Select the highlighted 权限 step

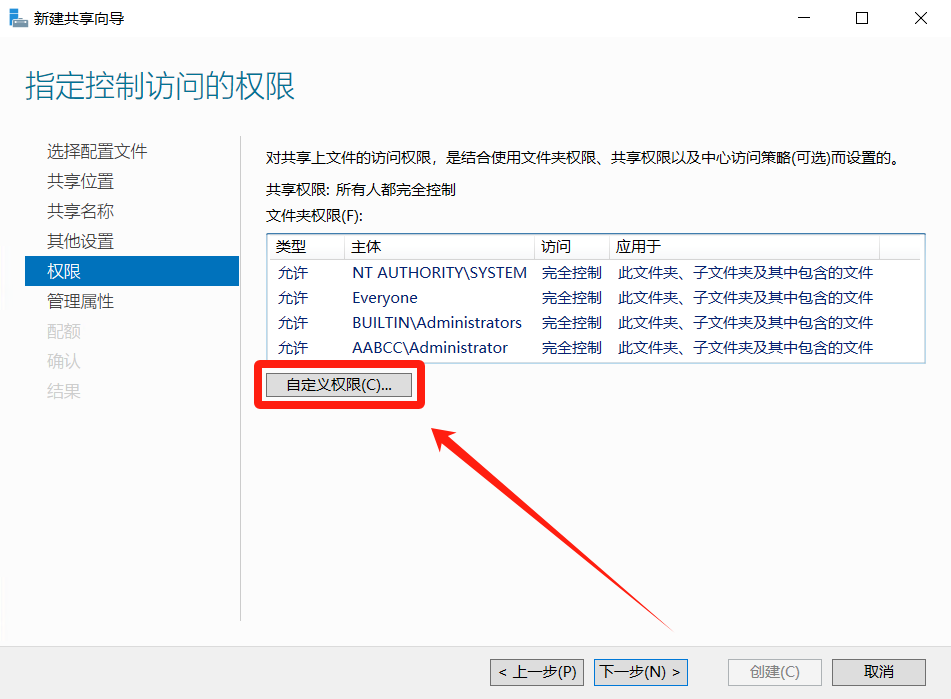tap(64, 271)
